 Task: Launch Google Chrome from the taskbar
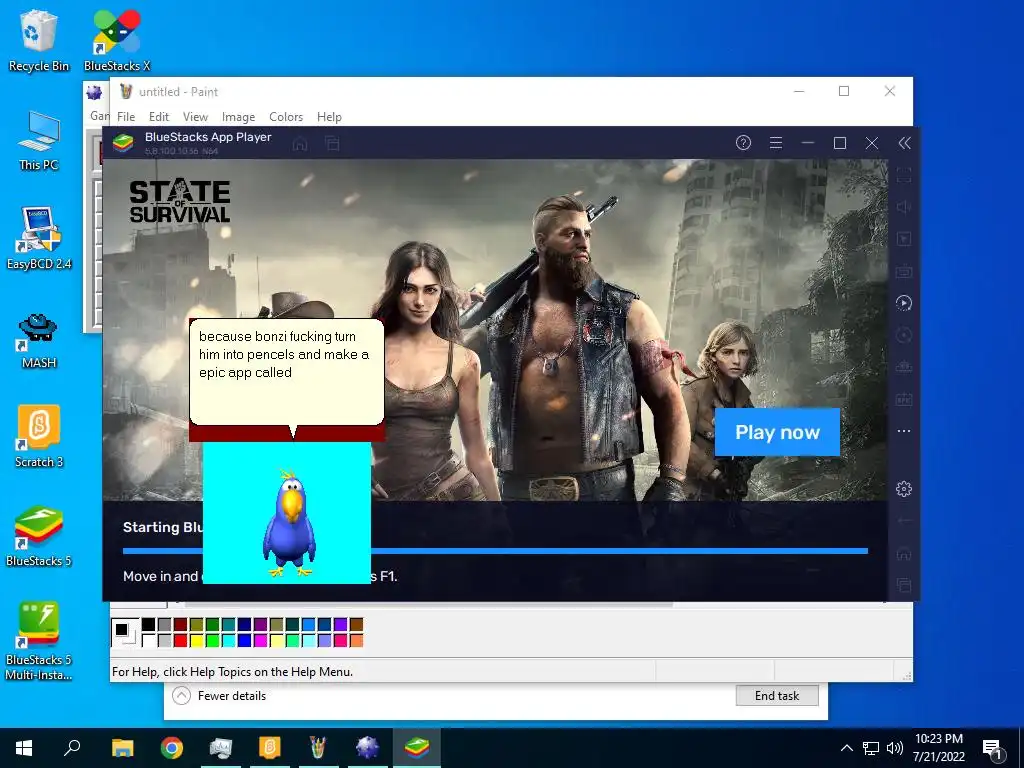click(x=172, y=748)
